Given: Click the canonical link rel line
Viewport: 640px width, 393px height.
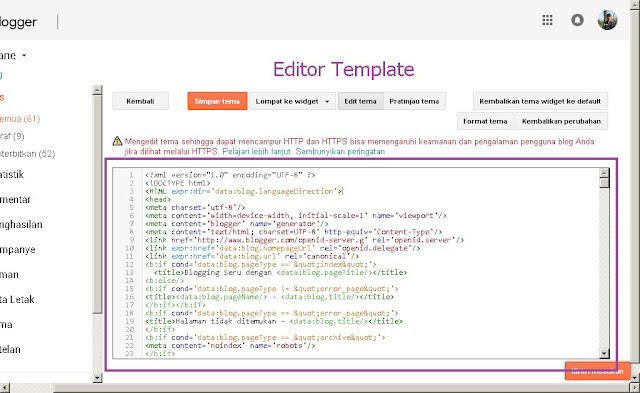Looking at the screenshot, I should (x=252, y=256).
